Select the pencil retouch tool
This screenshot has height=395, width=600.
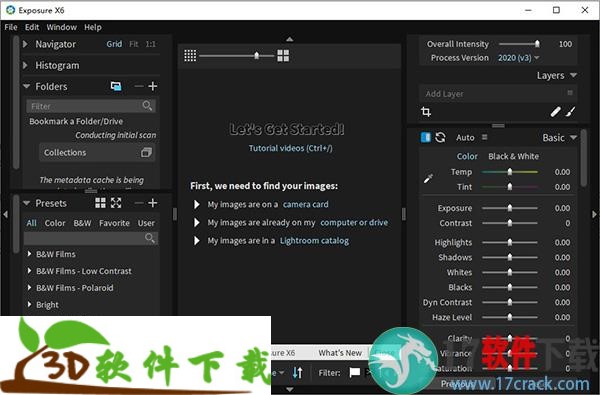(555, 112)
